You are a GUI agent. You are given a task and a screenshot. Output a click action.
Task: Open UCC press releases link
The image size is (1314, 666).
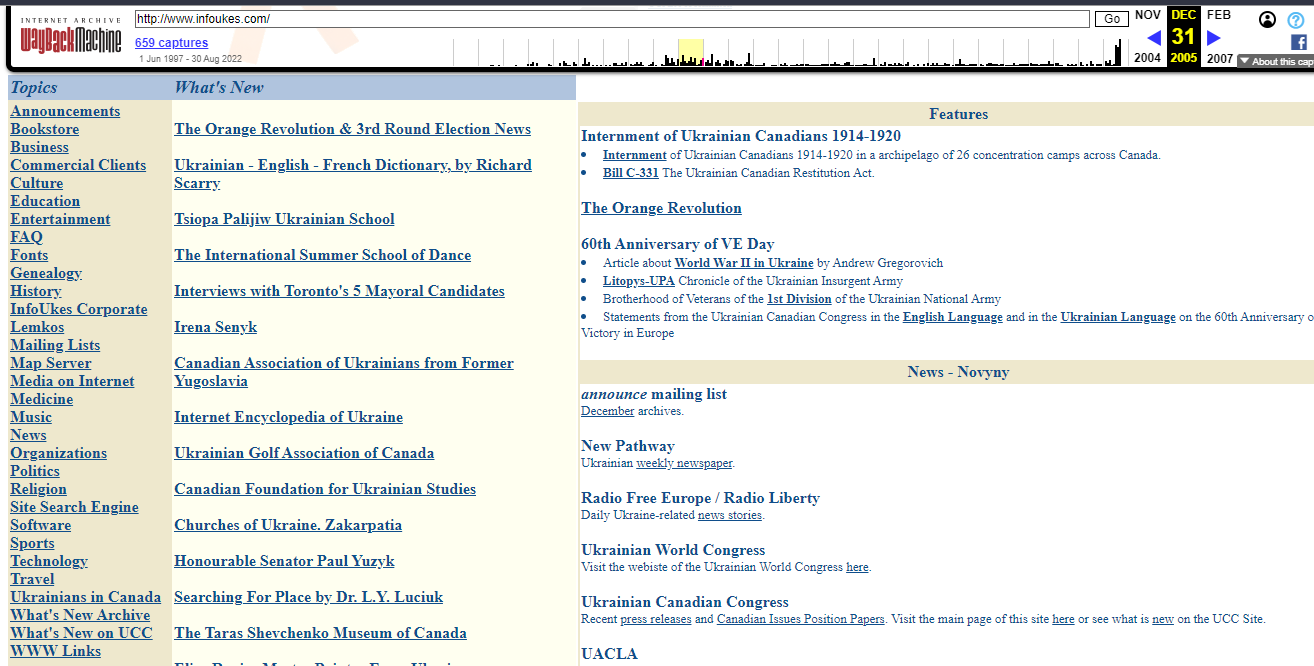(656, 619)
